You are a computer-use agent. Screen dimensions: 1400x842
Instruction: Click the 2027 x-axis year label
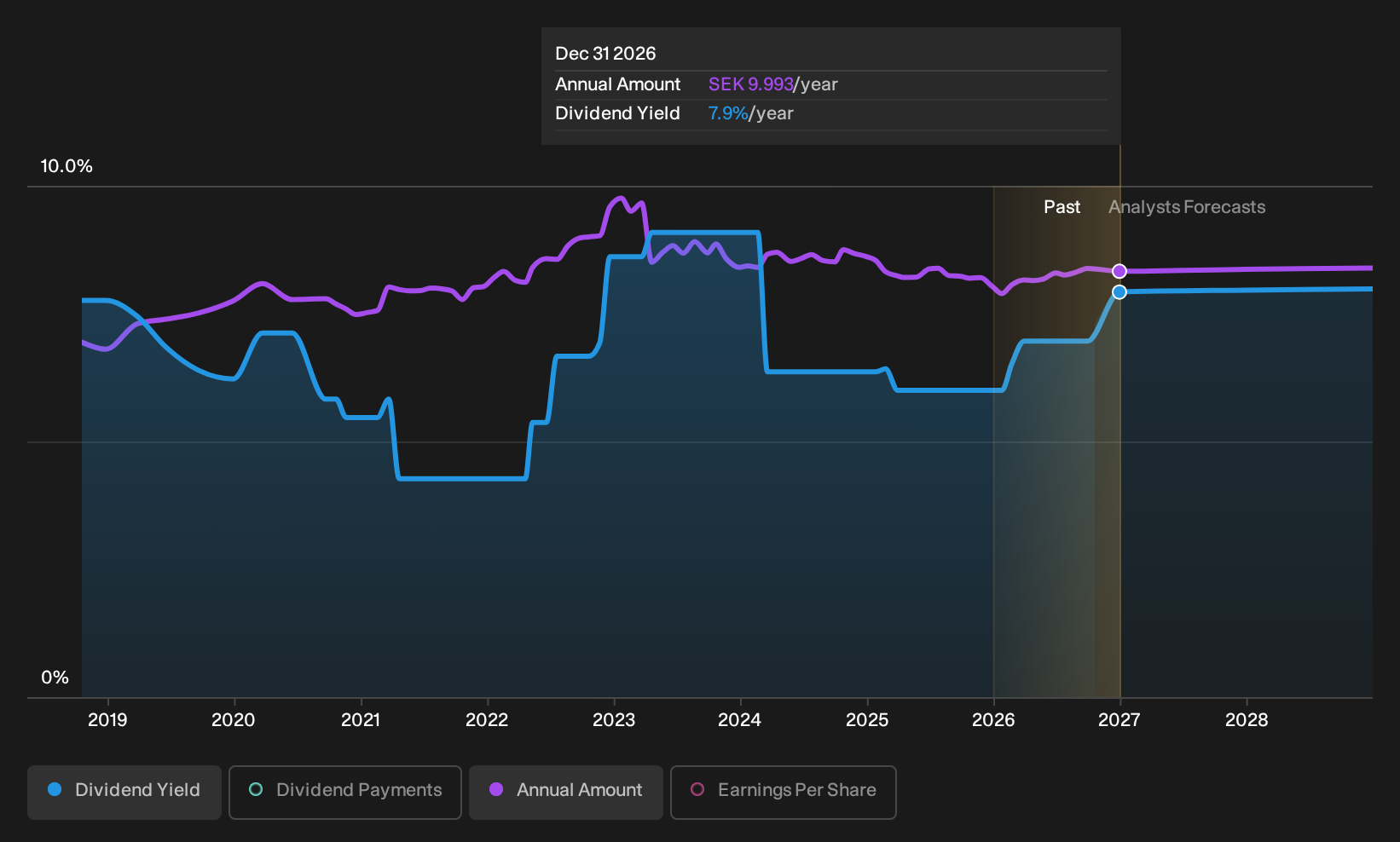[1119, 720]
